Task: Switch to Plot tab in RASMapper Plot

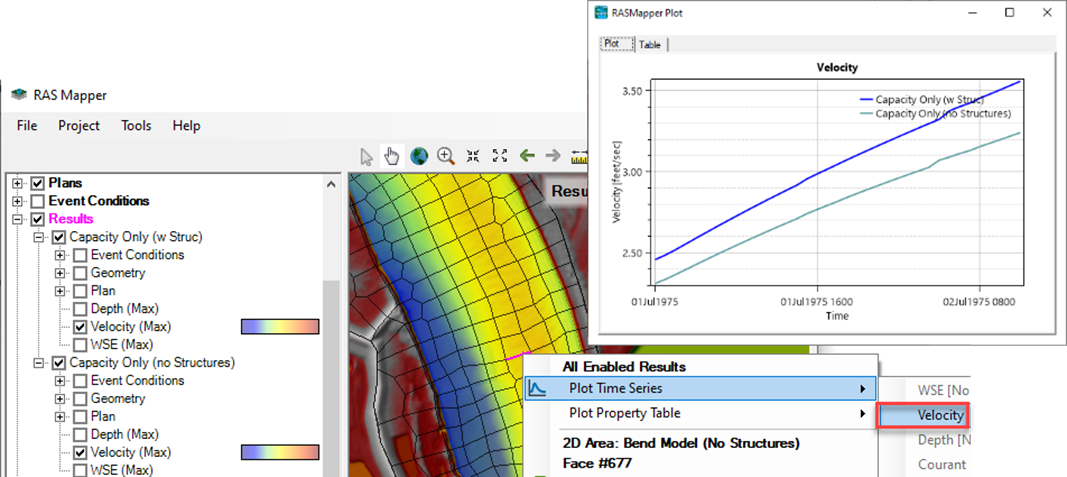Action: [x=617, y=44]
